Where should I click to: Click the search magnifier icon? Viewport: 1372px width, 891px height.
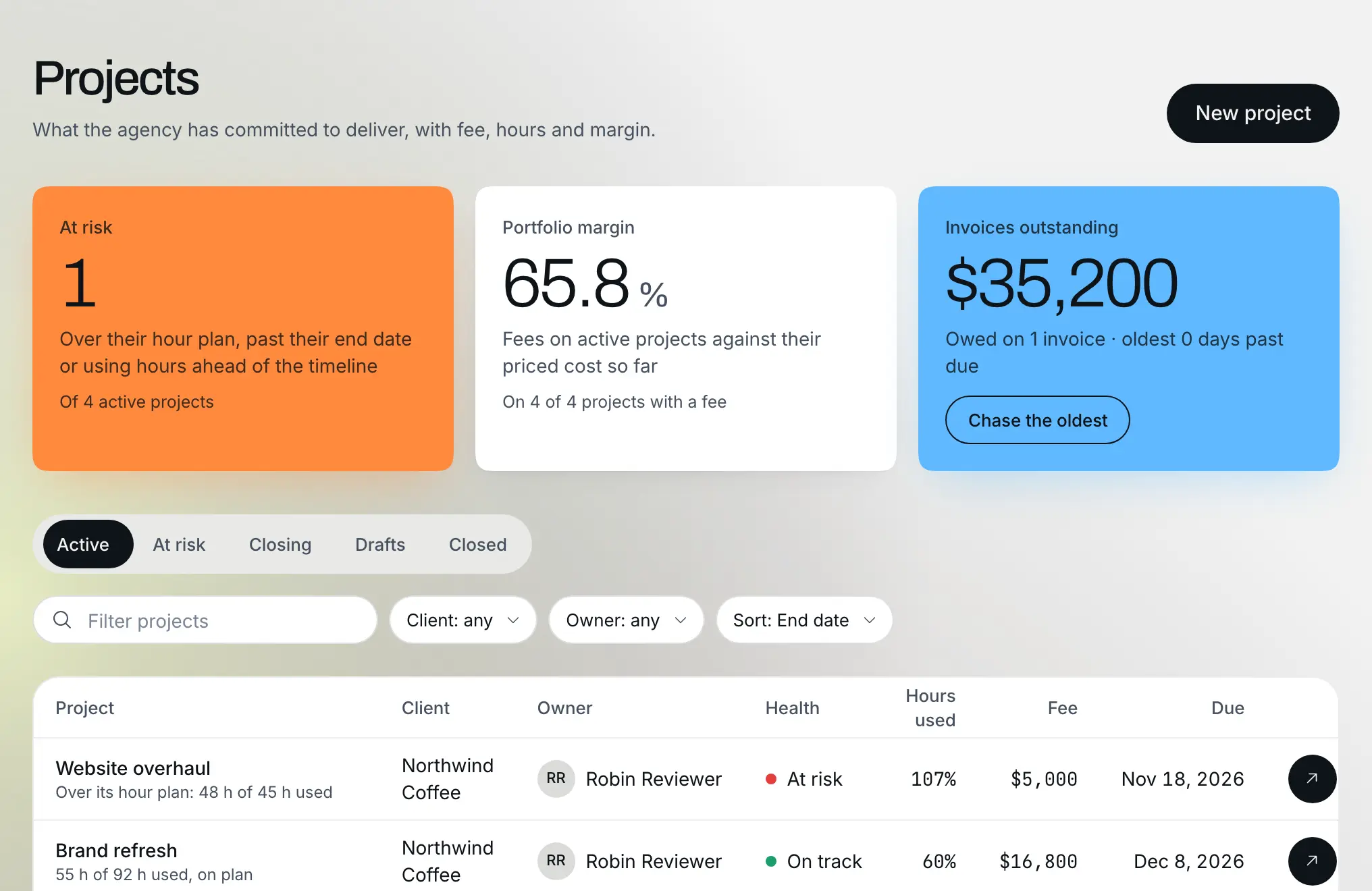coord(62,620)
